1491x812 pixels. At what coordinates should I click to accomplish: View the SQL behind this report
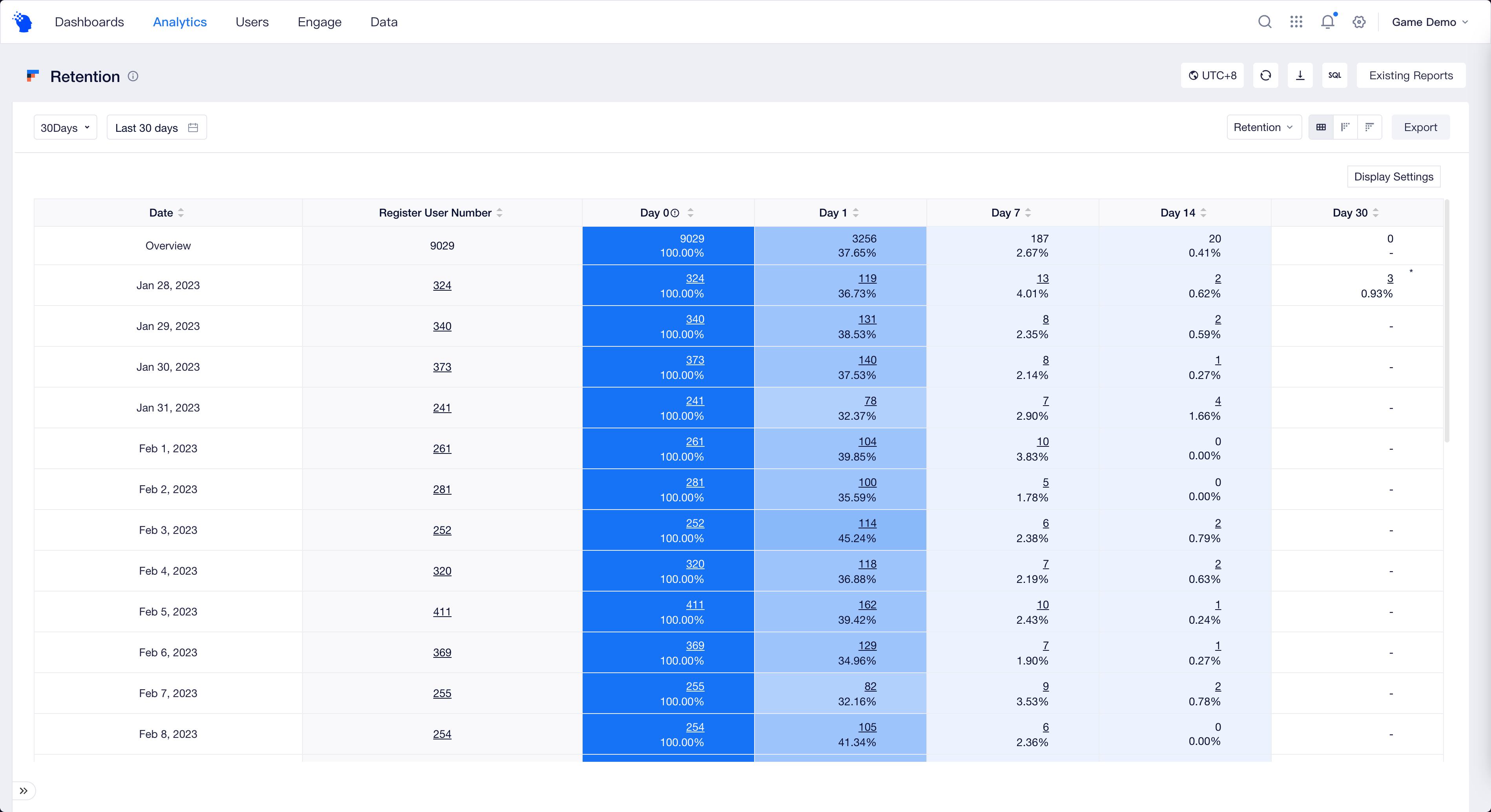pos(1335,75)
